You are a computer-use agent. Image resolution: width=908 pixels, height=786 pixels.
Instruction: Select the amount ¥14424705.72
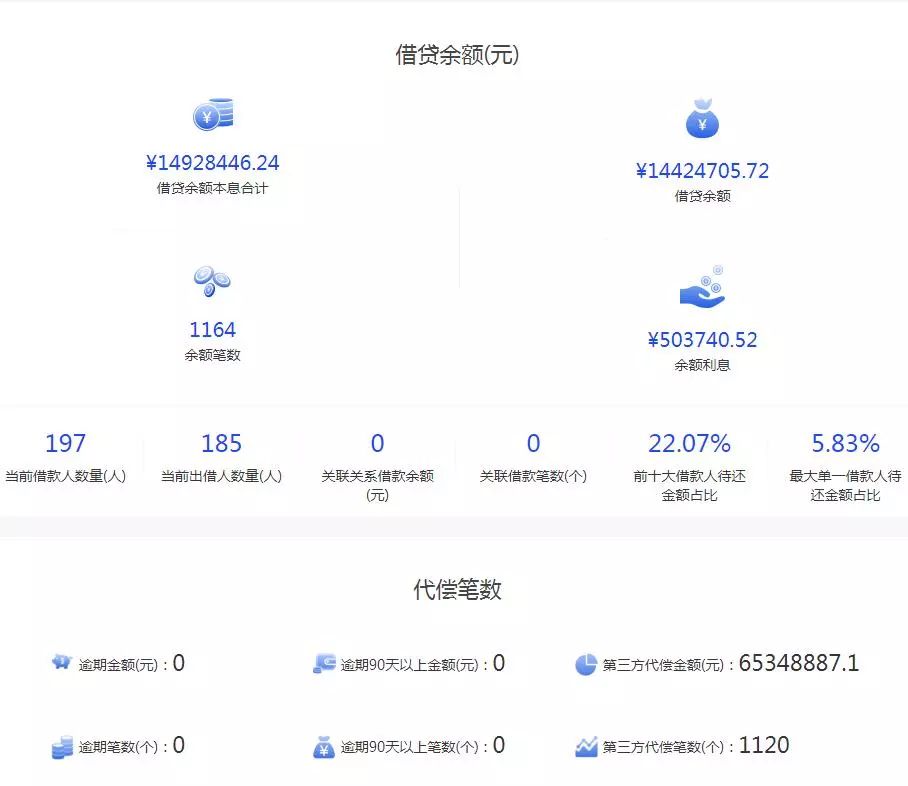point(702,171)
